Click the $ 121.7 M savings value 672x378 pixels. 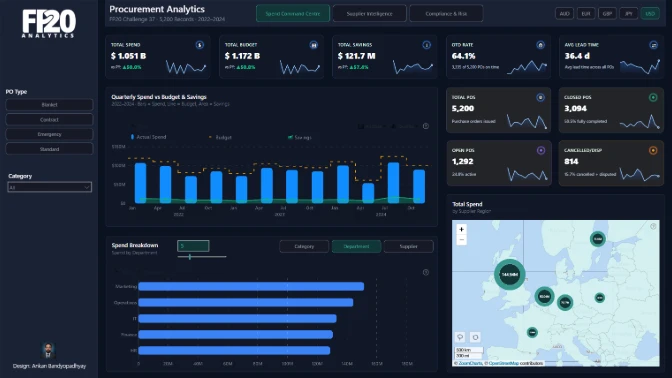coord(356,56)
